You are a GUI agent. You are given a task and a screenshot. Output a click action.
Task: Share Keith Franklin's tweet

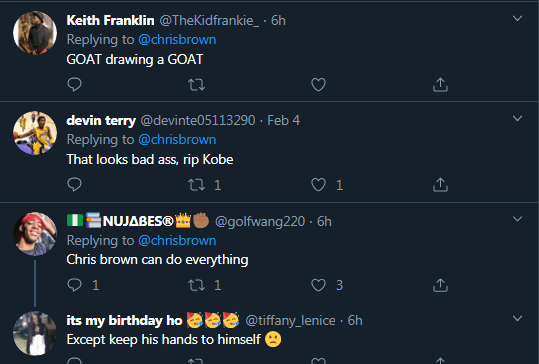(440, 85)
